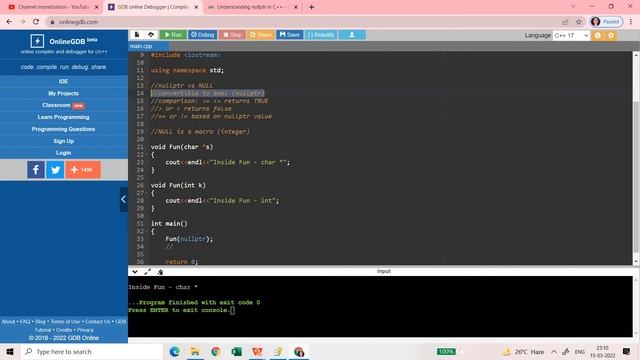This screenshot has height=360, width=640.
Task: Select the main.cpp file tab
Action: 141,46
